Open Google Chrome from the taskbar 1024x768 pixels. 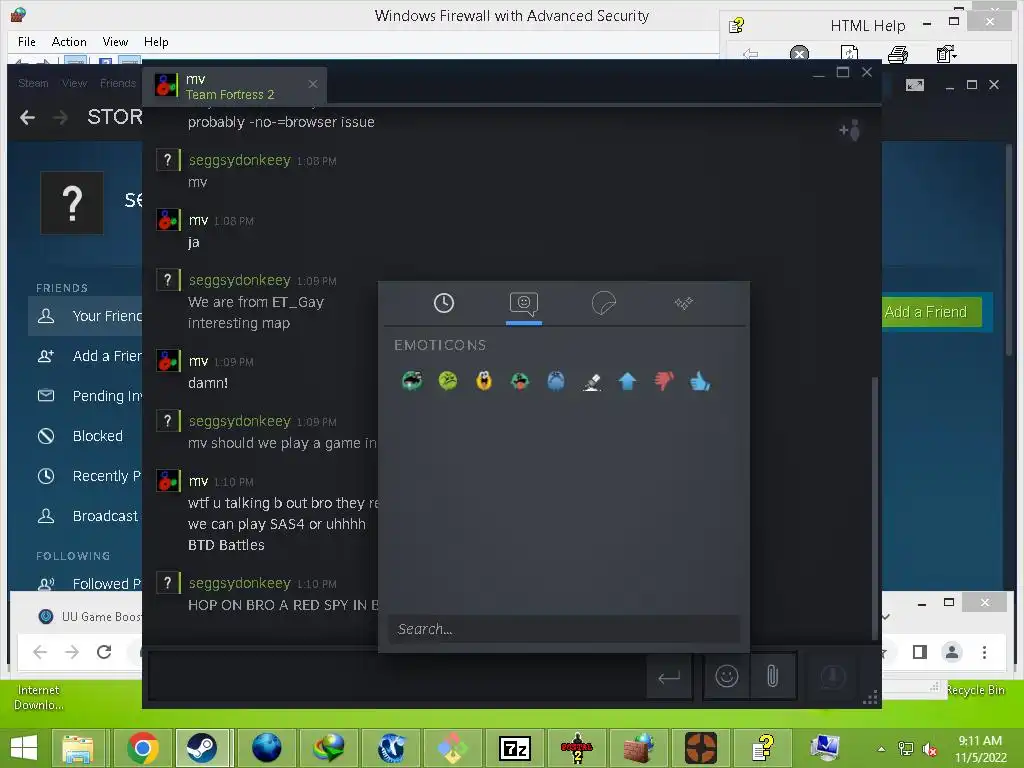143,748
